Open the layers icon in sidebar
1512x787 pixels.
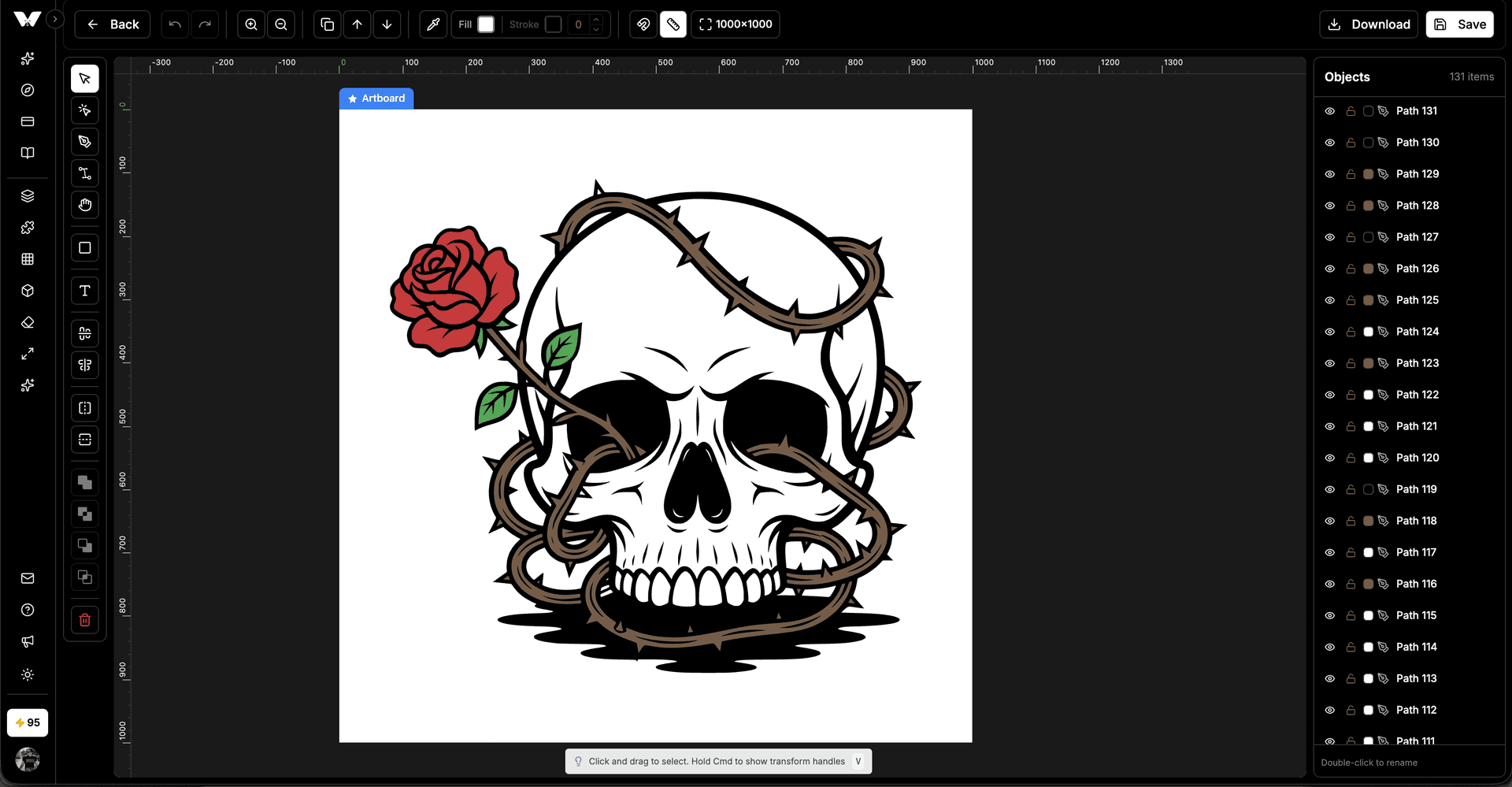[x=28, y=196]
